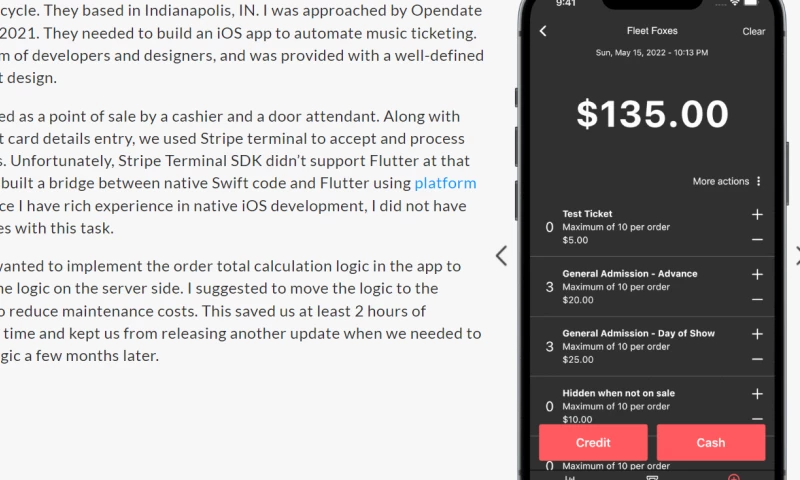The image size is (800, 480).
Task: Add one General Admission - Advance ticket
Action: pos(757,274)
